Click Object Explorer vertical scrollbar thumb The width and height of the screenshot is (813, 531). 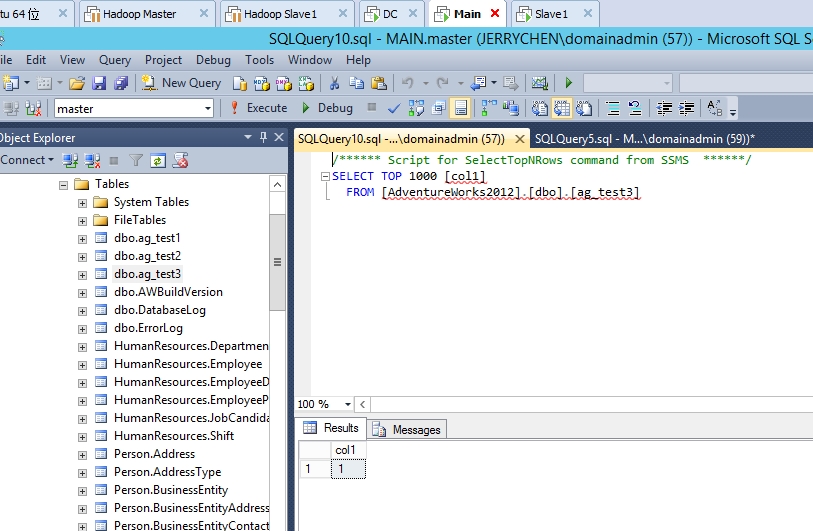(x=277, y=262)
